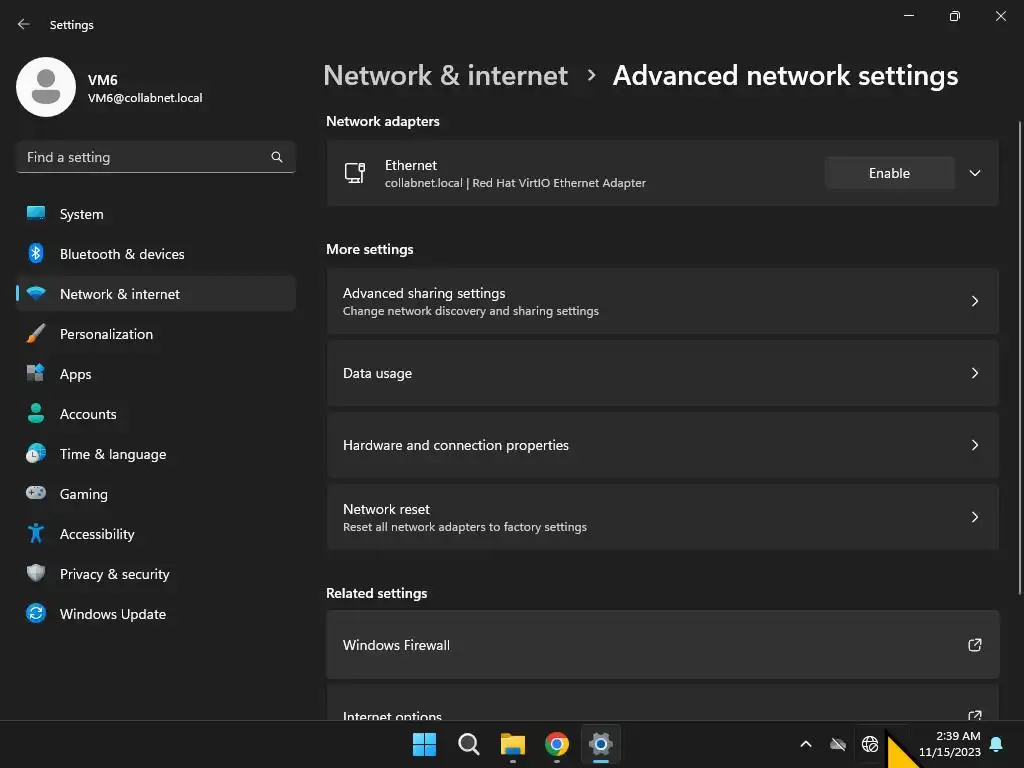This screenshot has height=768, width=1024.
Task: Click the Windows Start button
Action: 425,744
